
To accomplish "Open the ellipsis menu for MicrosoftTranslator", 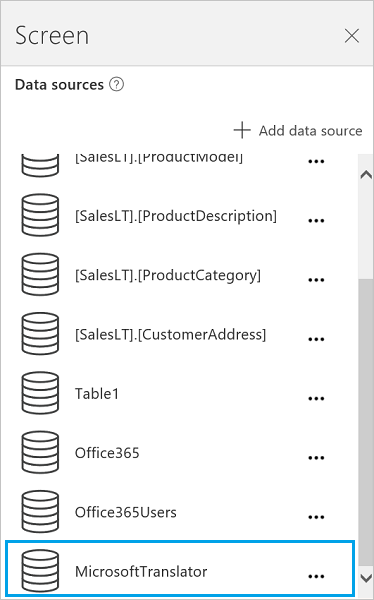I will (x=316, y=577).
